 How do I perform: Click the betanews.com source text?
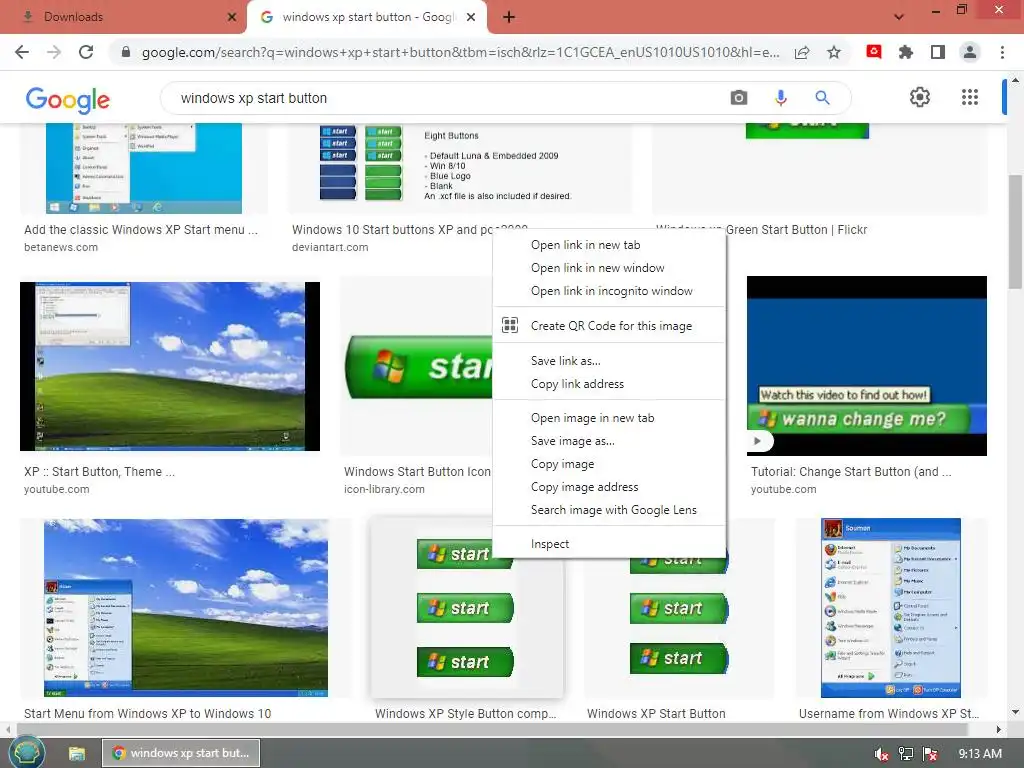61,248
